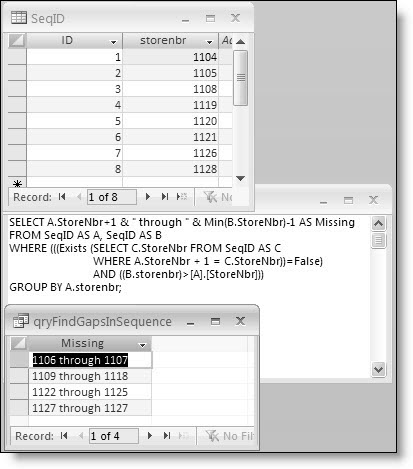The height and width of the screenshot is (469, 413).
Task: Click select-all corner box in SeqID table
Action: pos(17,41)
